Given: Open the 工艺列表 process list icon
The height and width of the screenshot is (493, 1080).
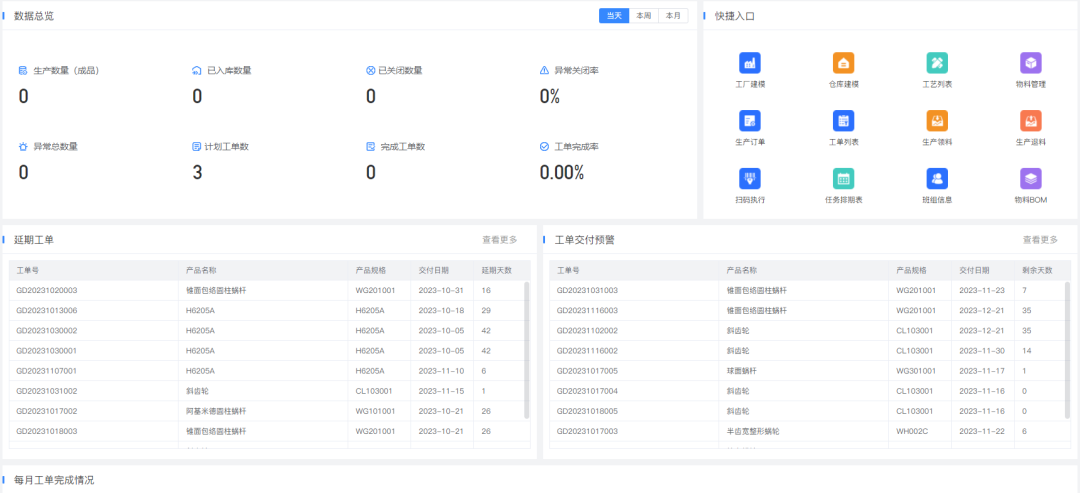Looking at the screenshot, I should coord(937,63).
